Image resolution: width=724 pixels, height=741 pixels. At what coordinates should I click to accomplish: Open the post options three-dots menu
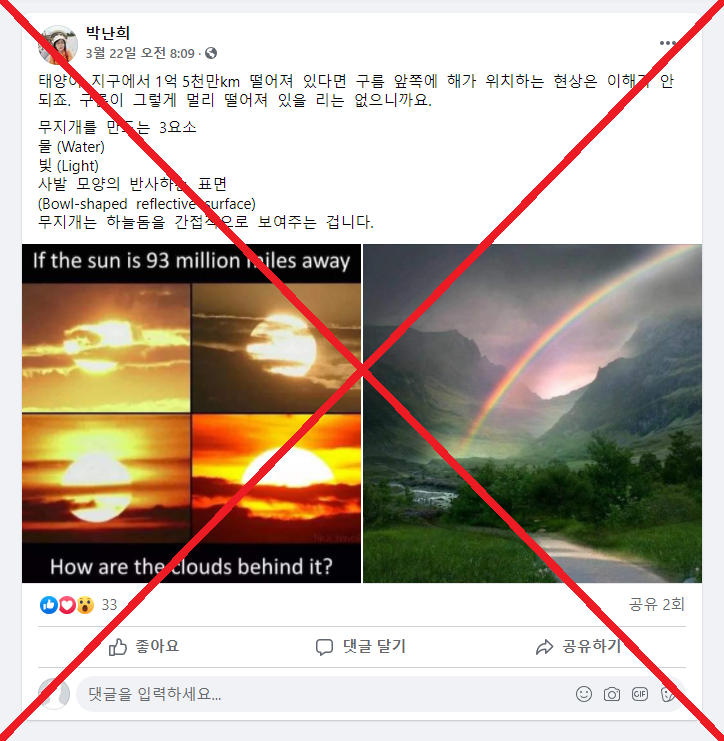[x=667, y=43]
